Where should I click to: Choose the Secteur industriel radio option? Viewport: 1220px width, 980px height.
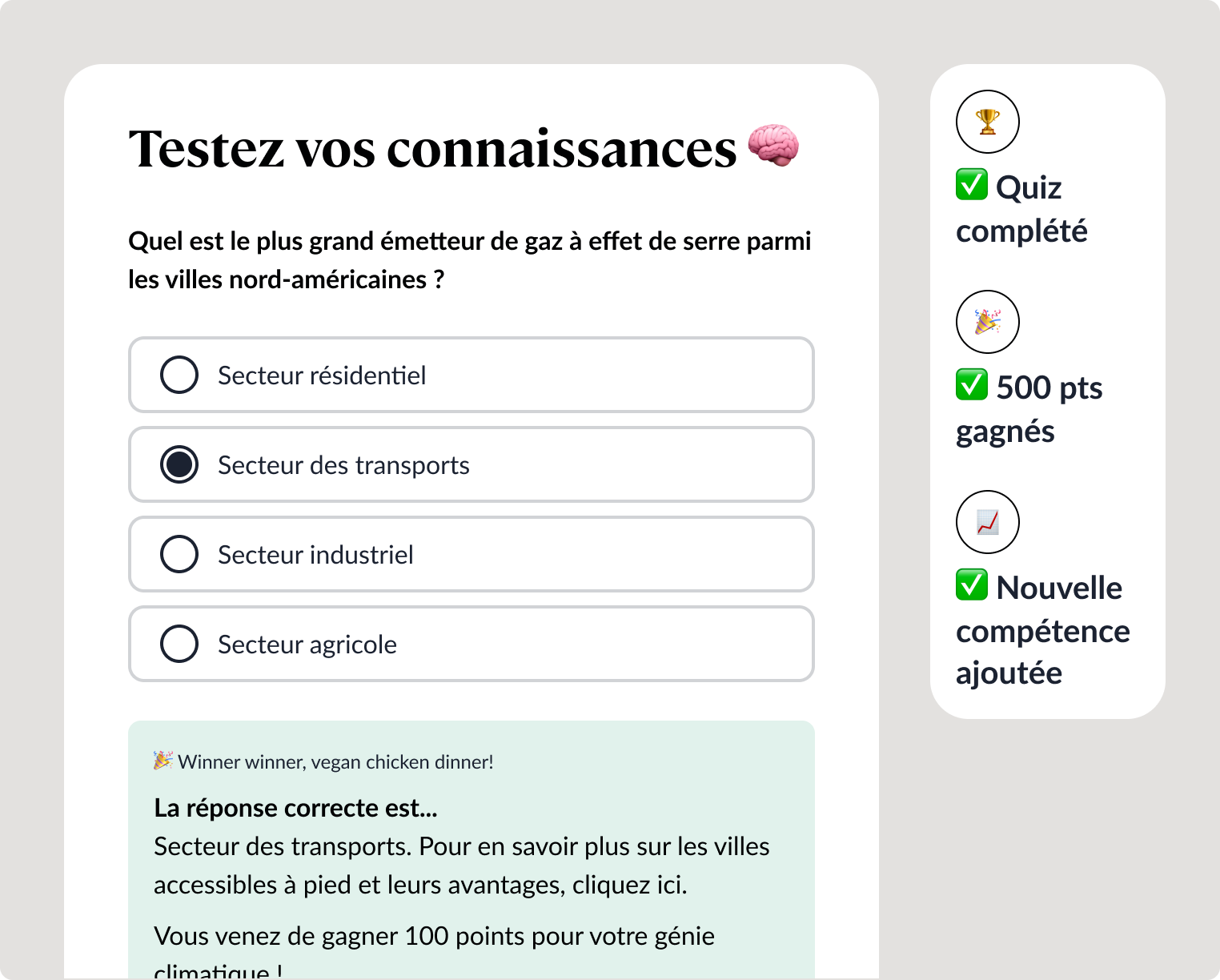179,554
